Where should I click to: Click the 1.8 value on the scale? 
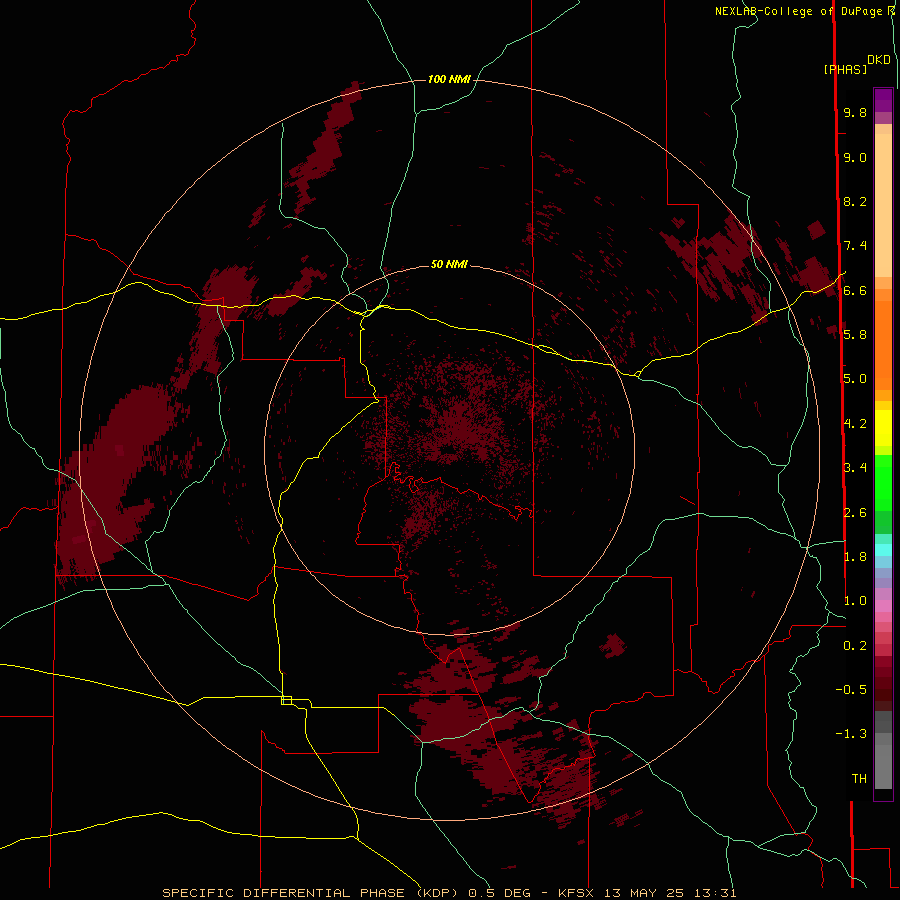tap(855, 557)
